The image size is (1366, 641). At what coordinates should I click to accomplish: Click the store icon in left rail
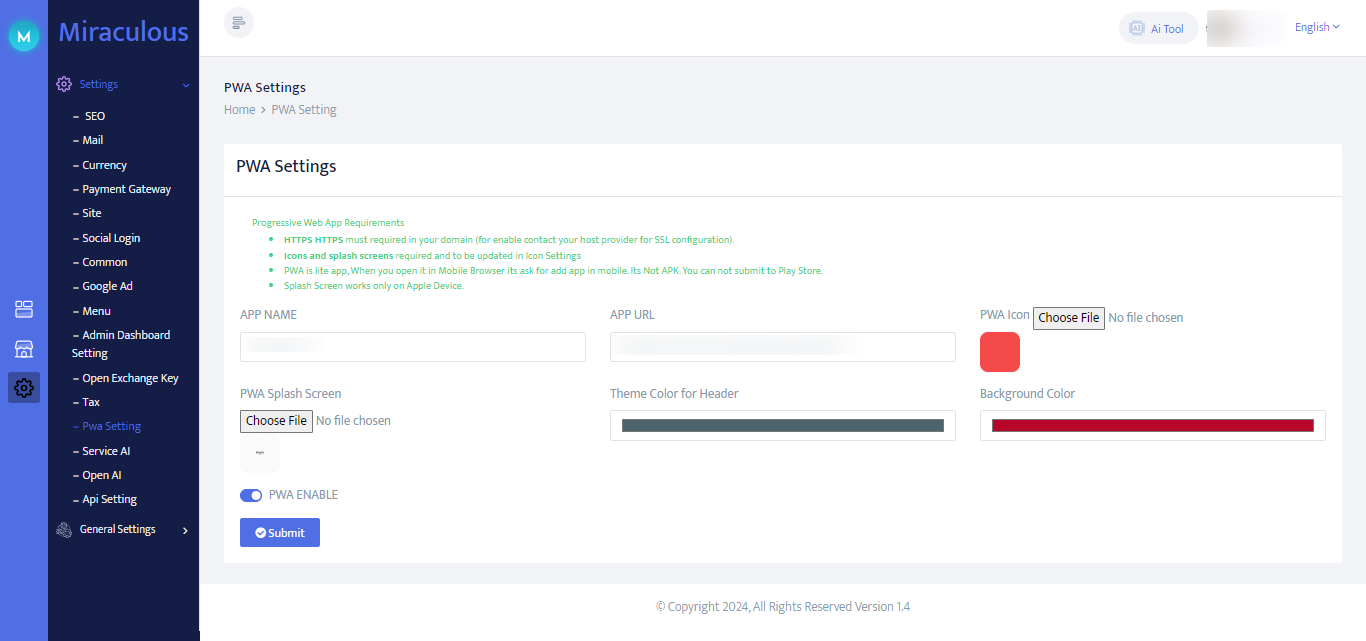(x=24, y=349)
